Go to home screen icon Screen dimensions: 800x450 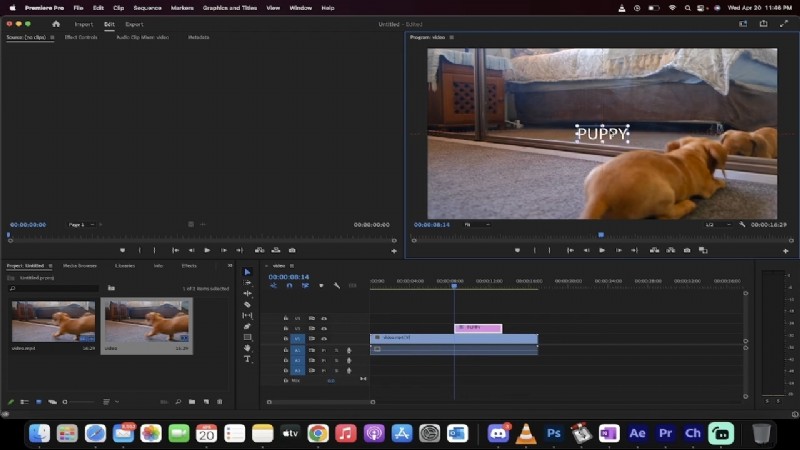point(56,24)
